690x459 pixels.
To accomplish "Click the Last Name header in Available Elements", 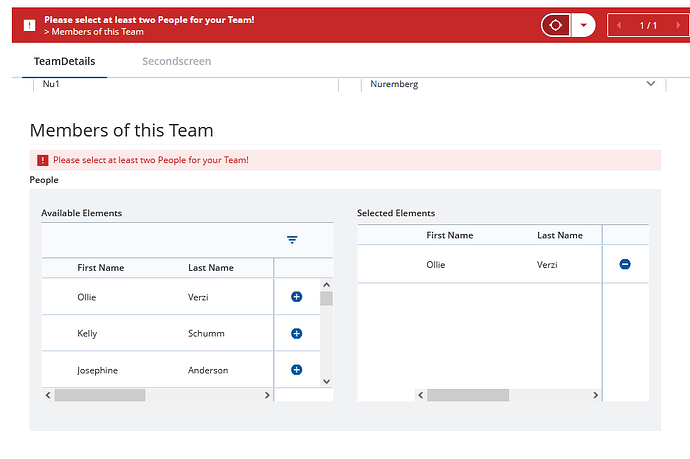I will point(211,268).
